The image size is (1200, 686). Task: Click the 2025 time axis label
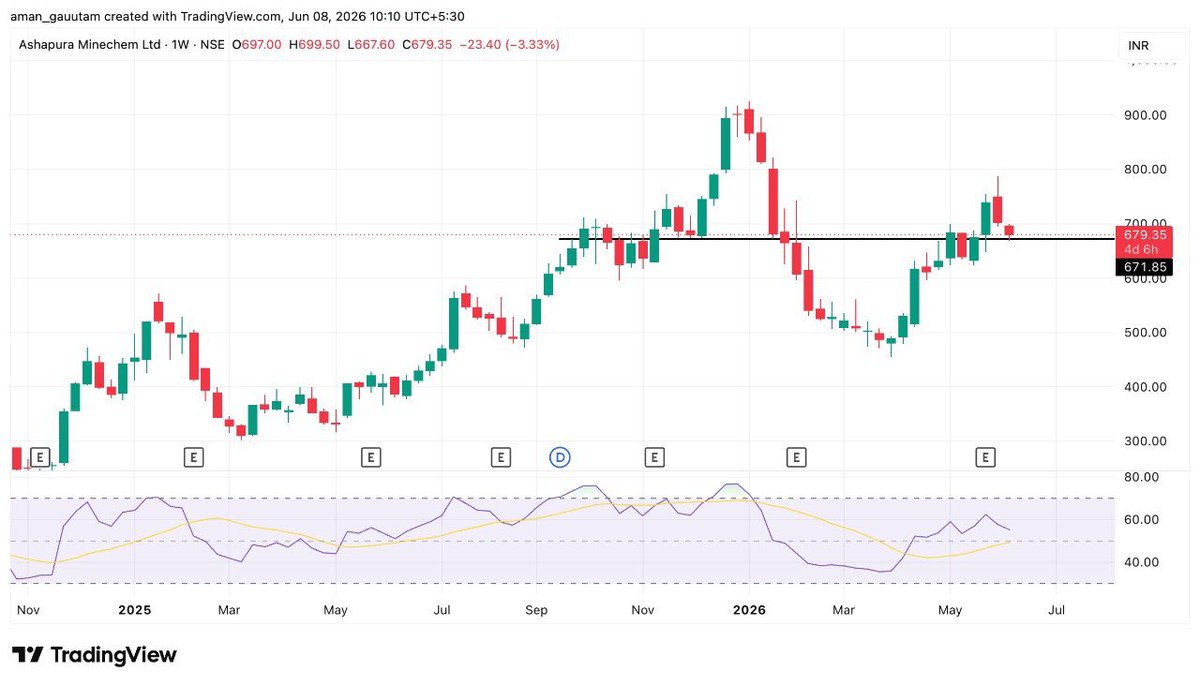pos(133,609)
